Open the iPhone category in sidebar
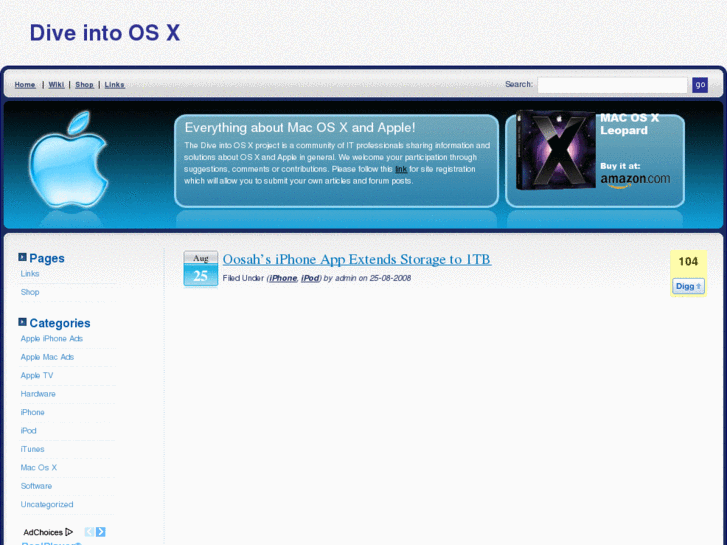This screenshot has height=545, width=727. pyautogui.click(x=32, y=412)
